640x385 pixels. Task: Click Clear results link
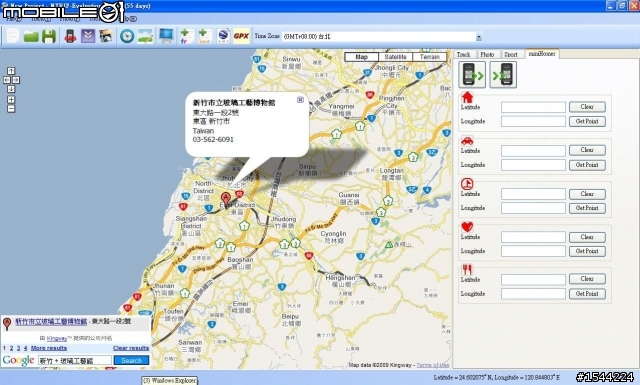pyautogui.click(x=131, y=348)
